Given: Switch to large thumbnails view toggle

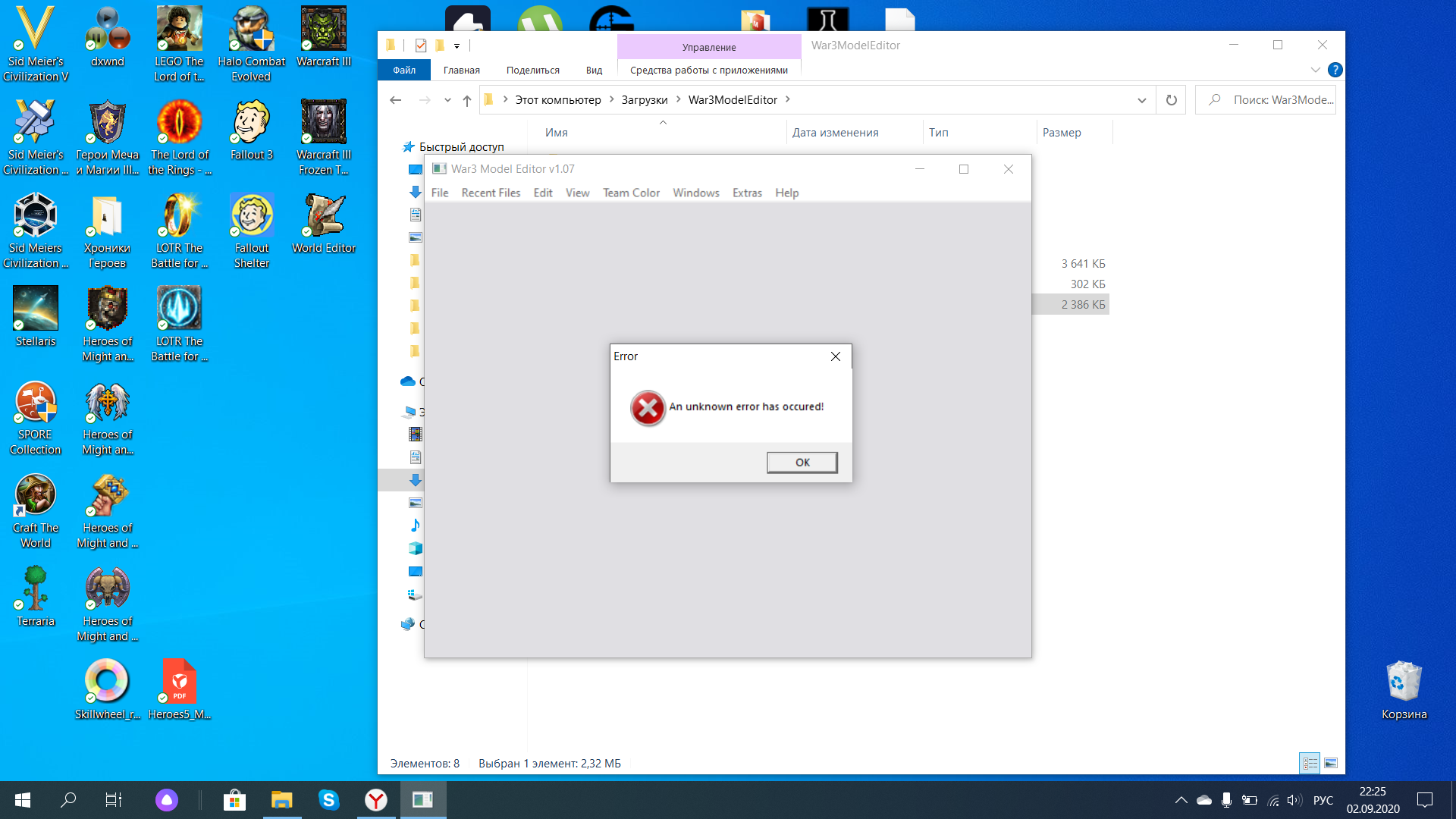Looking at the screenshot, I should pyautogui.click(x=1331, y=763).
